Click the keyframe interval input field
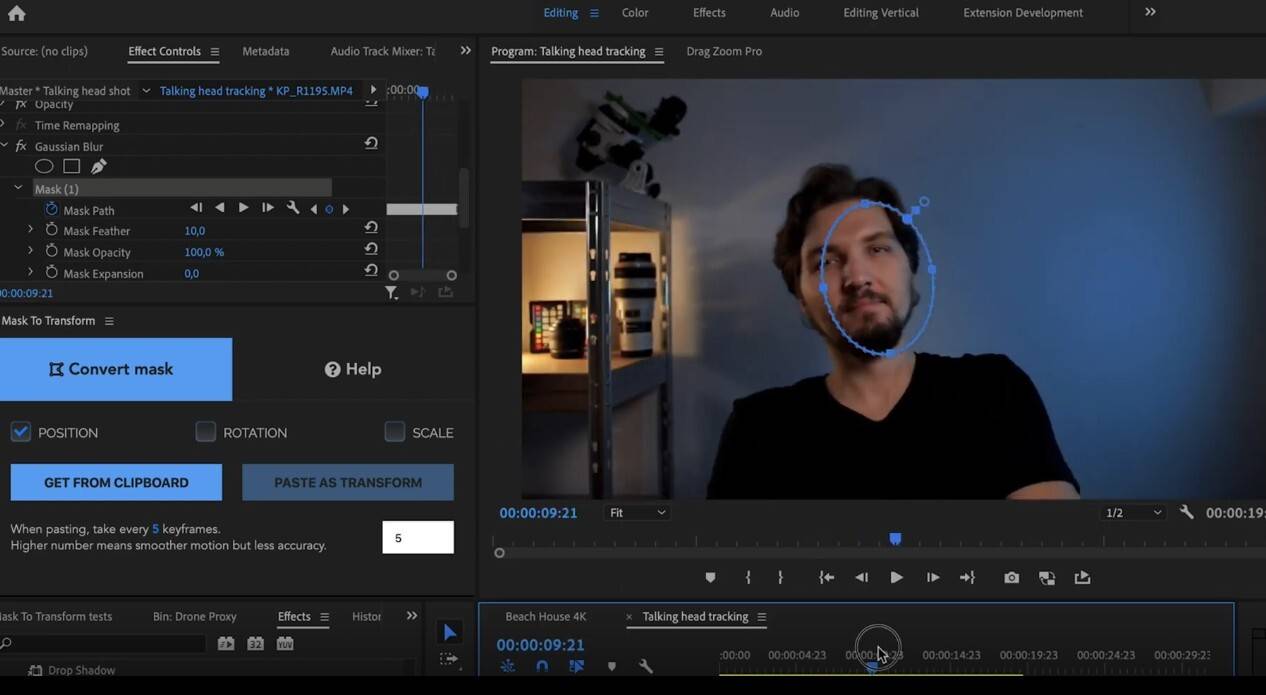The height and width of the screenshot is (695, 1266). (x=417, y=537)
